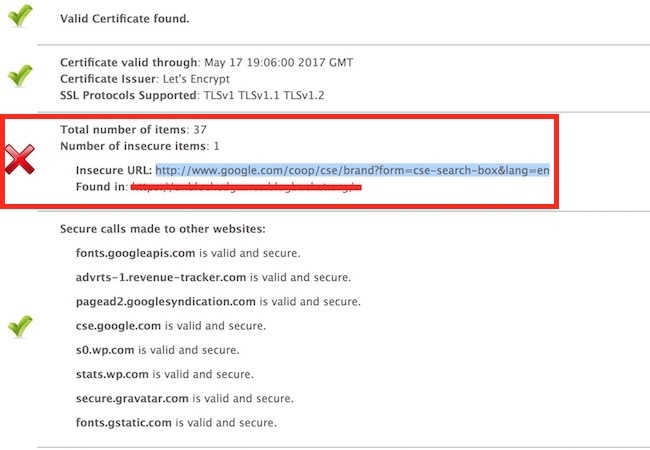Image resolution: width=650 pixels, height=450 pixels.
Task: Open the highlighted insecure Google URL
Action: tap(352, 170)
